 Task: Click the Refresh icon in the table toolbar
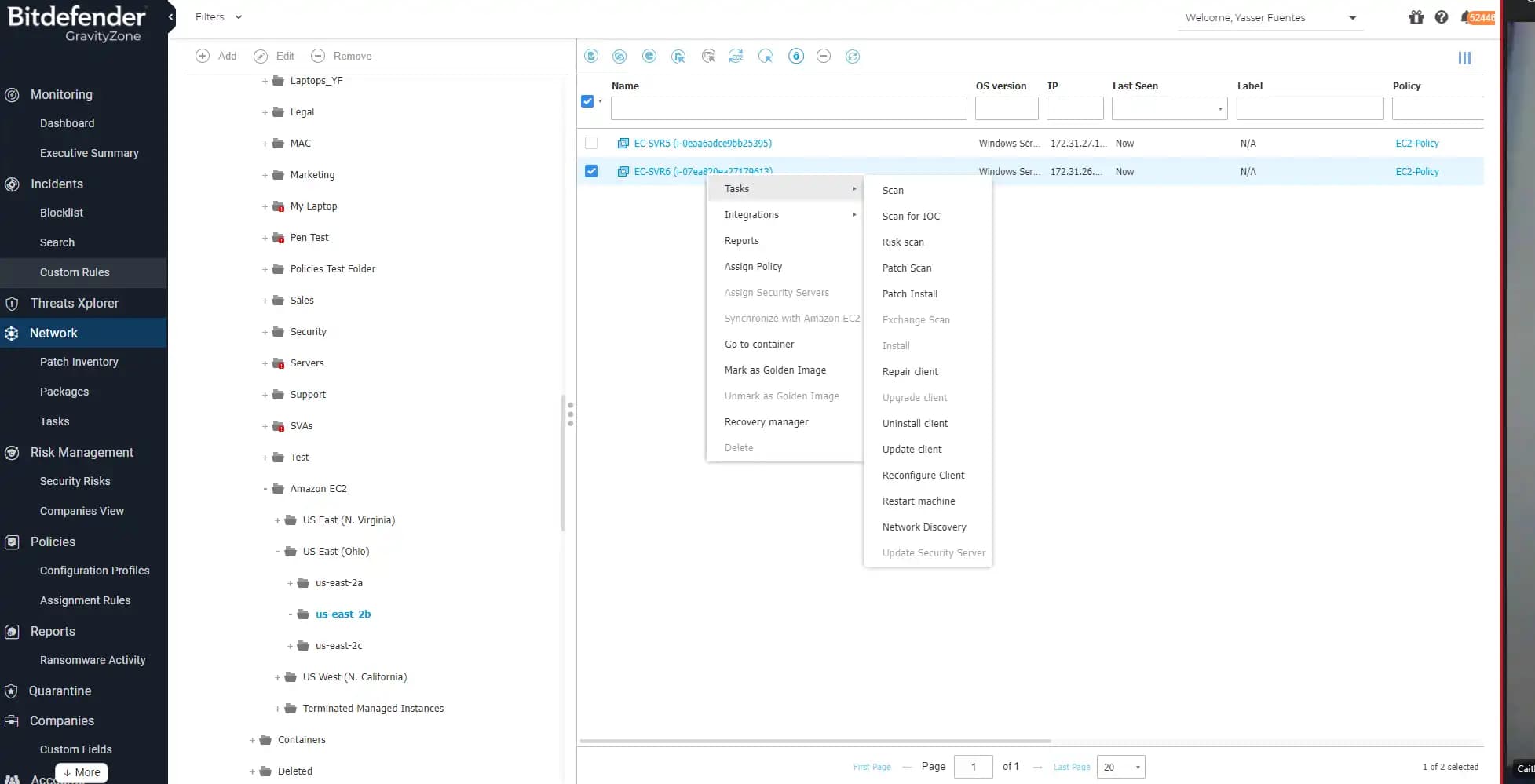[853, 56]
